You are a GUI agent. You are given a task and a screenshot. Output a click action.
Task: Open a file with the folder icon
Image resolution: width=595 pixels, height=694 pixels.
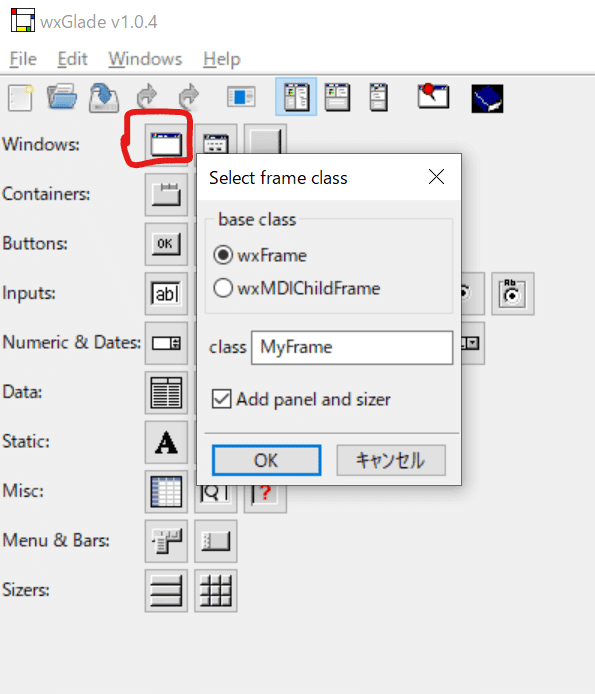click(62, 97)
